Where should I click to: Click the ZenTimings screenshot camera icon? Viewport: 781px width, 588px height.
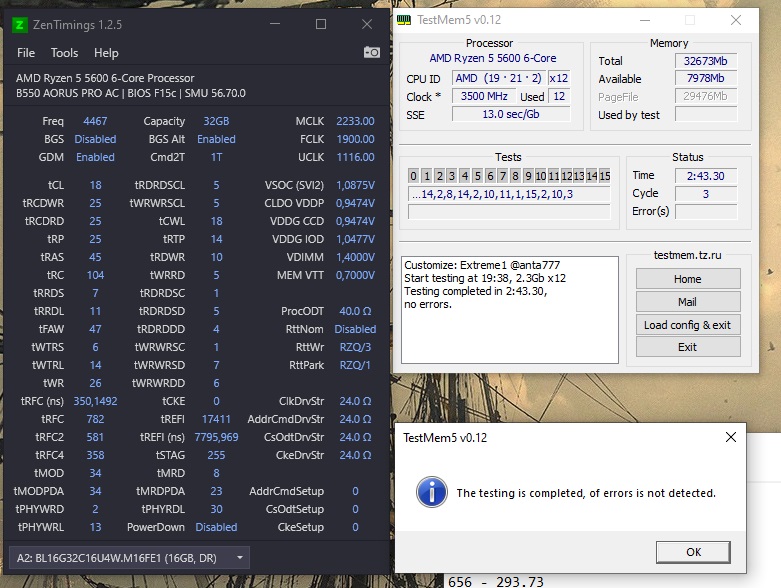372,52
